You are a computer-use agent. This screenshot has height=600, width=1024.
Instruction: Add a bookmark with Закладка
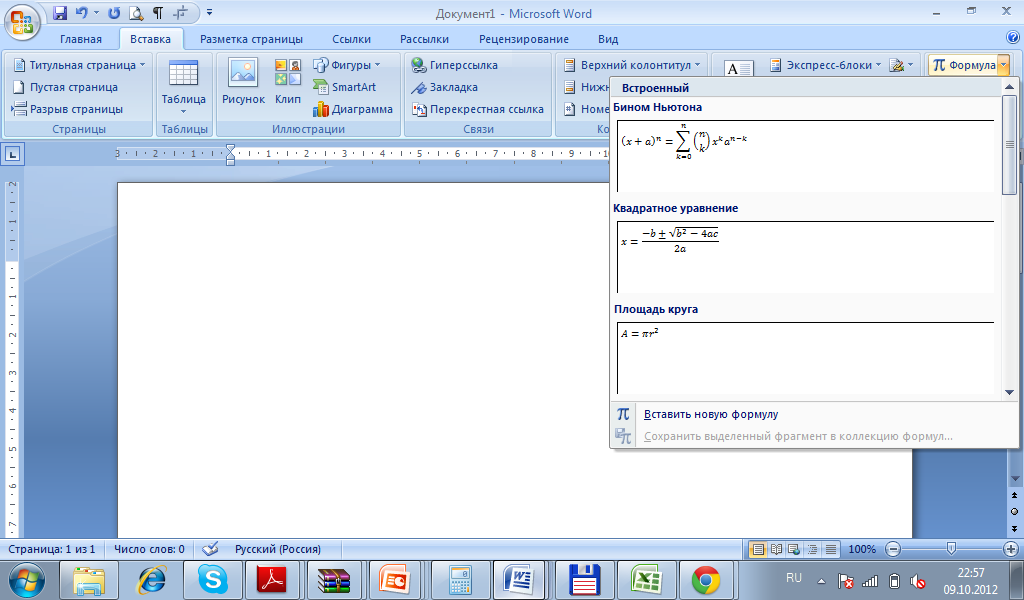444,87
